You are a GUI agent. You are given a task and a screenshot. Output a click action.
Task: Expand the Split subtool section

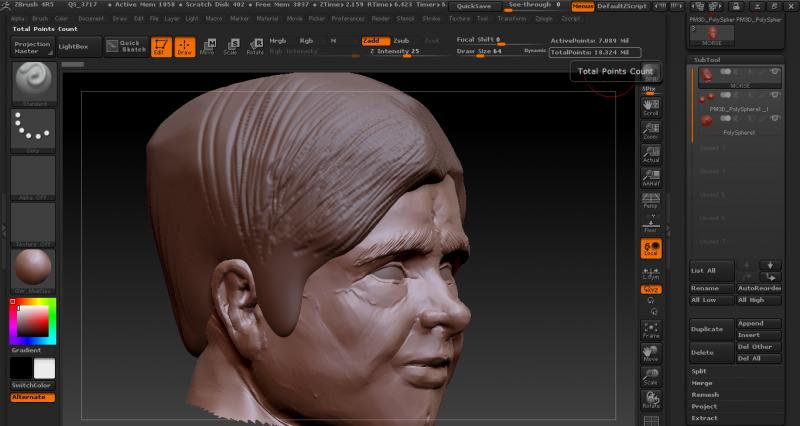(x=700, y=371)
